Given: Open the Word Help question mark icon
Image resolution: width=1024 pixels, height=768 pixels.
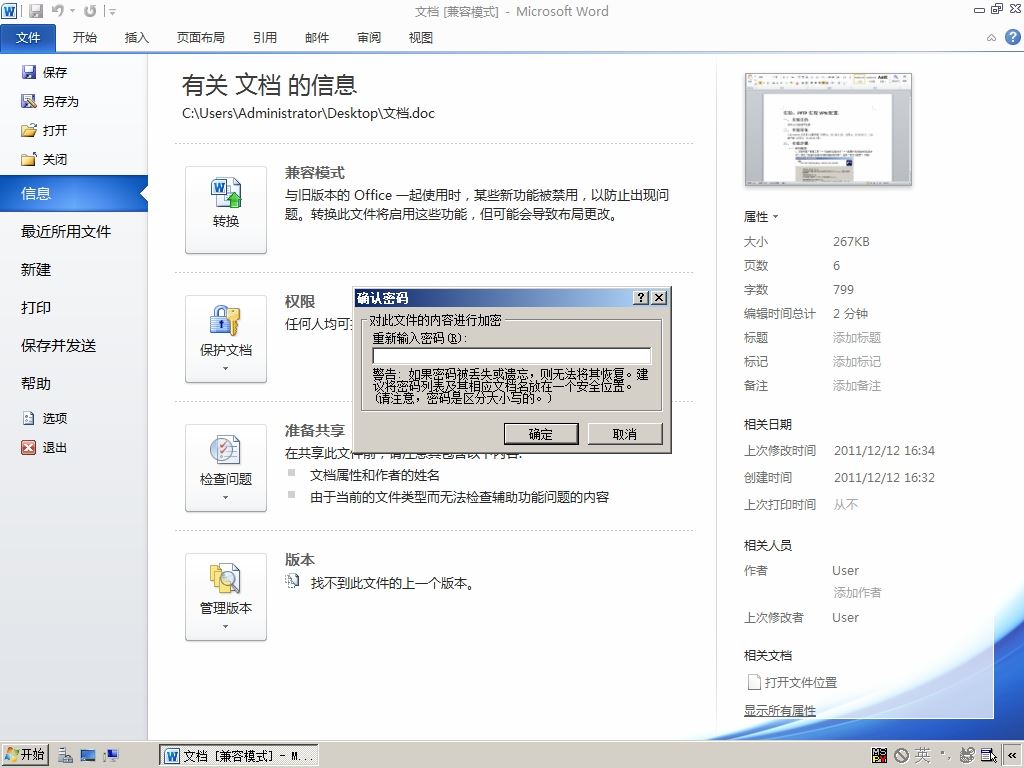Looking at the screenshot, I should [x=1012, y=37].
